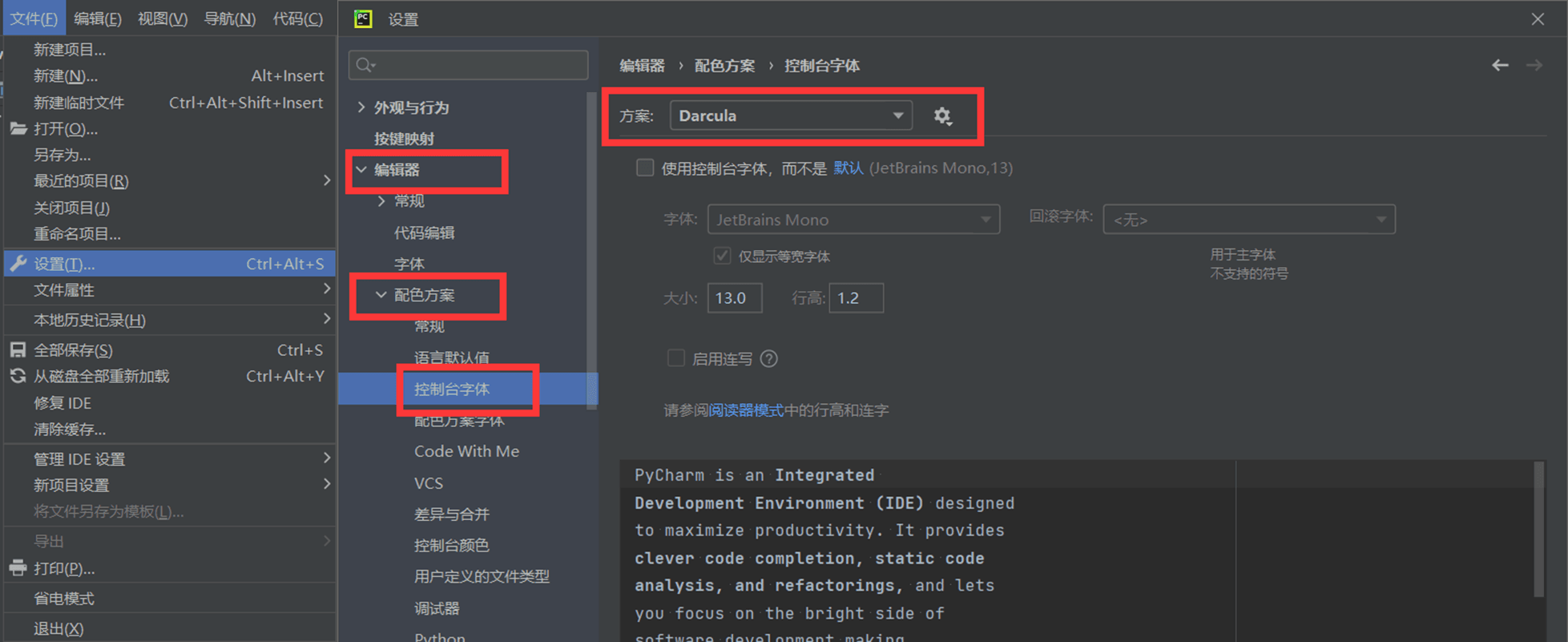The width and height of the screenshot is (1568, 642).
Task: Choose 修复 IDE menu entry
Action: click(x=170, y=403)
